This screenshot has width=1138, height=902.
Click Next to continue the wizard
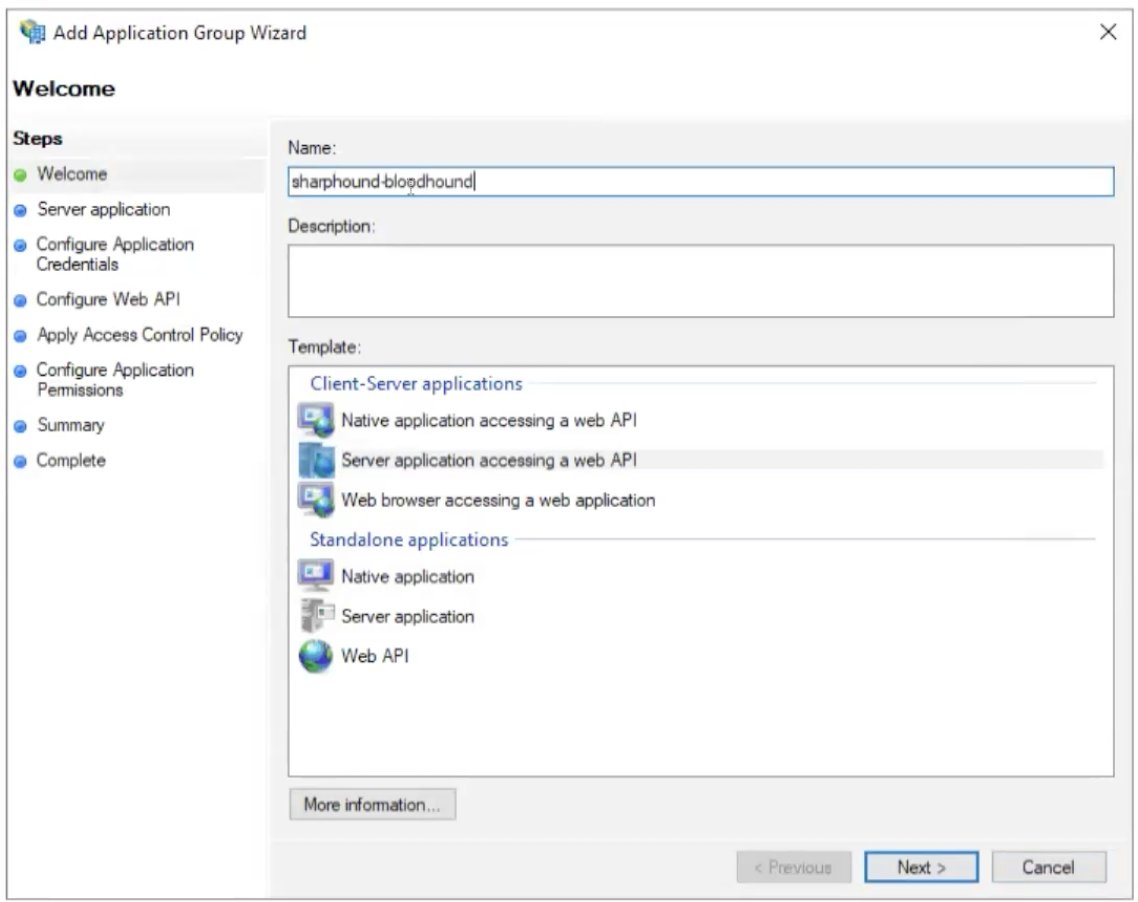coord(921,867)
